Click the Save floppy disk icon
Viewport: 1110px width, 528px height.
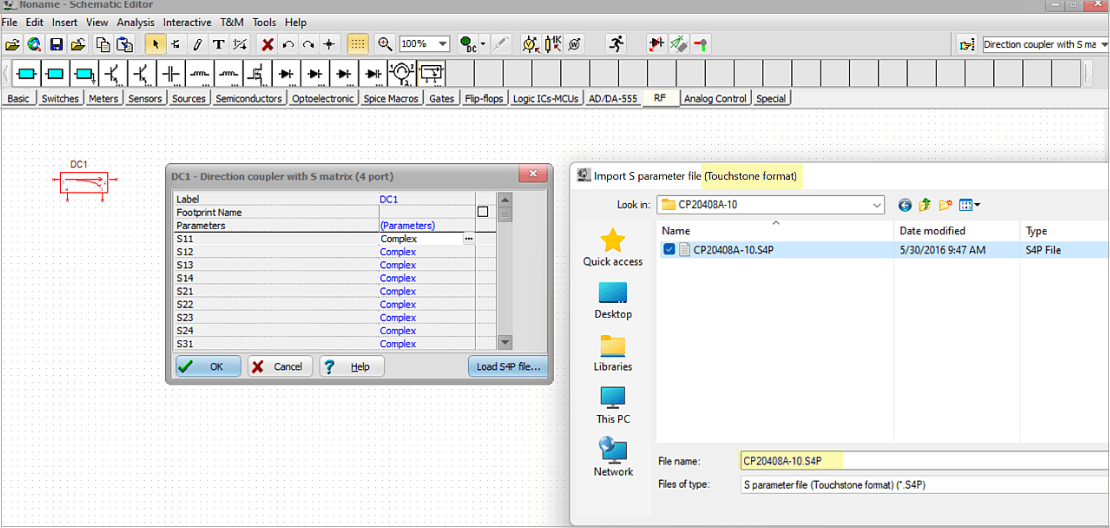point(56,44)
